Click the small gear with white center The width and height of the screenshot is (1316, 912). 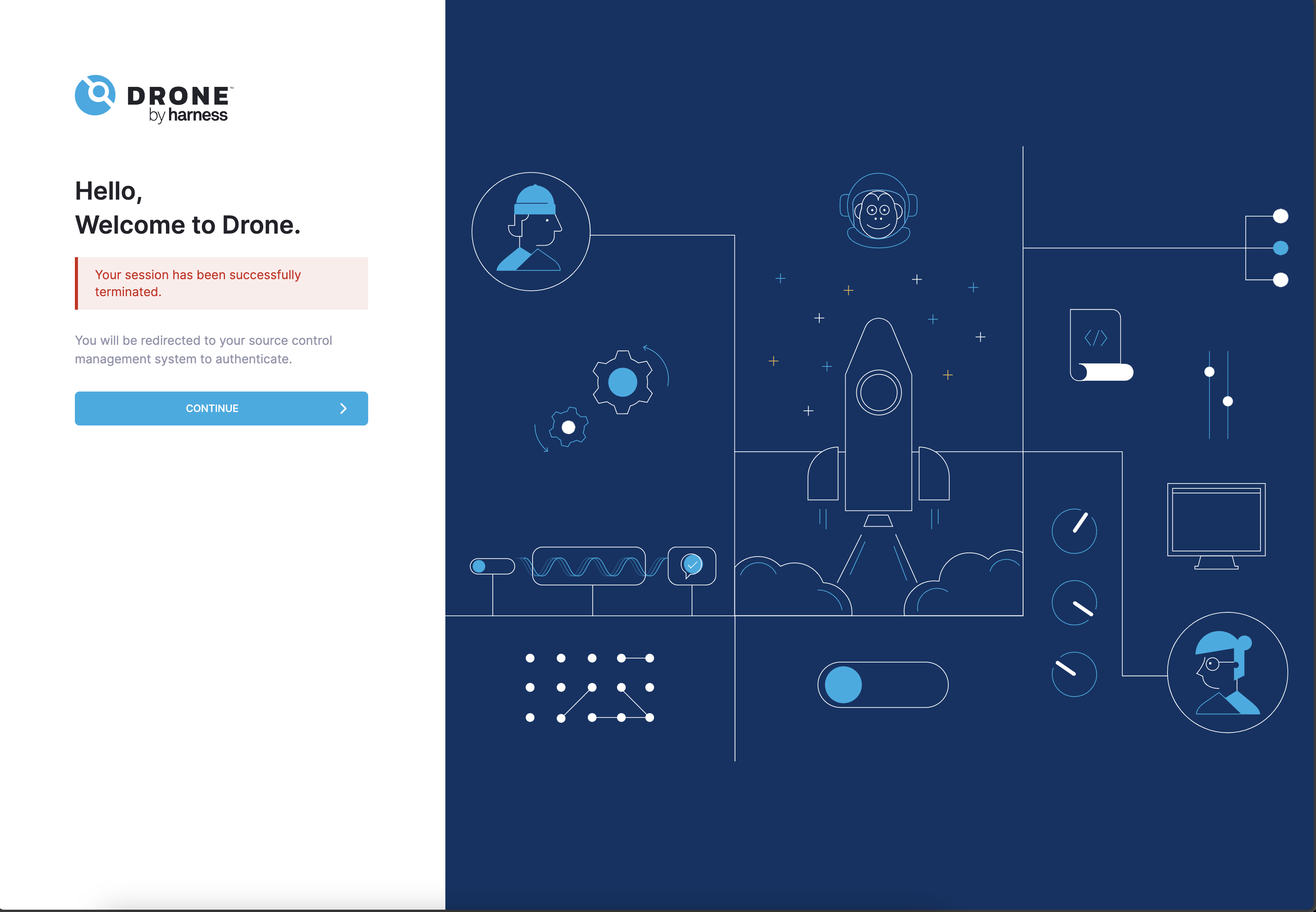568,427
